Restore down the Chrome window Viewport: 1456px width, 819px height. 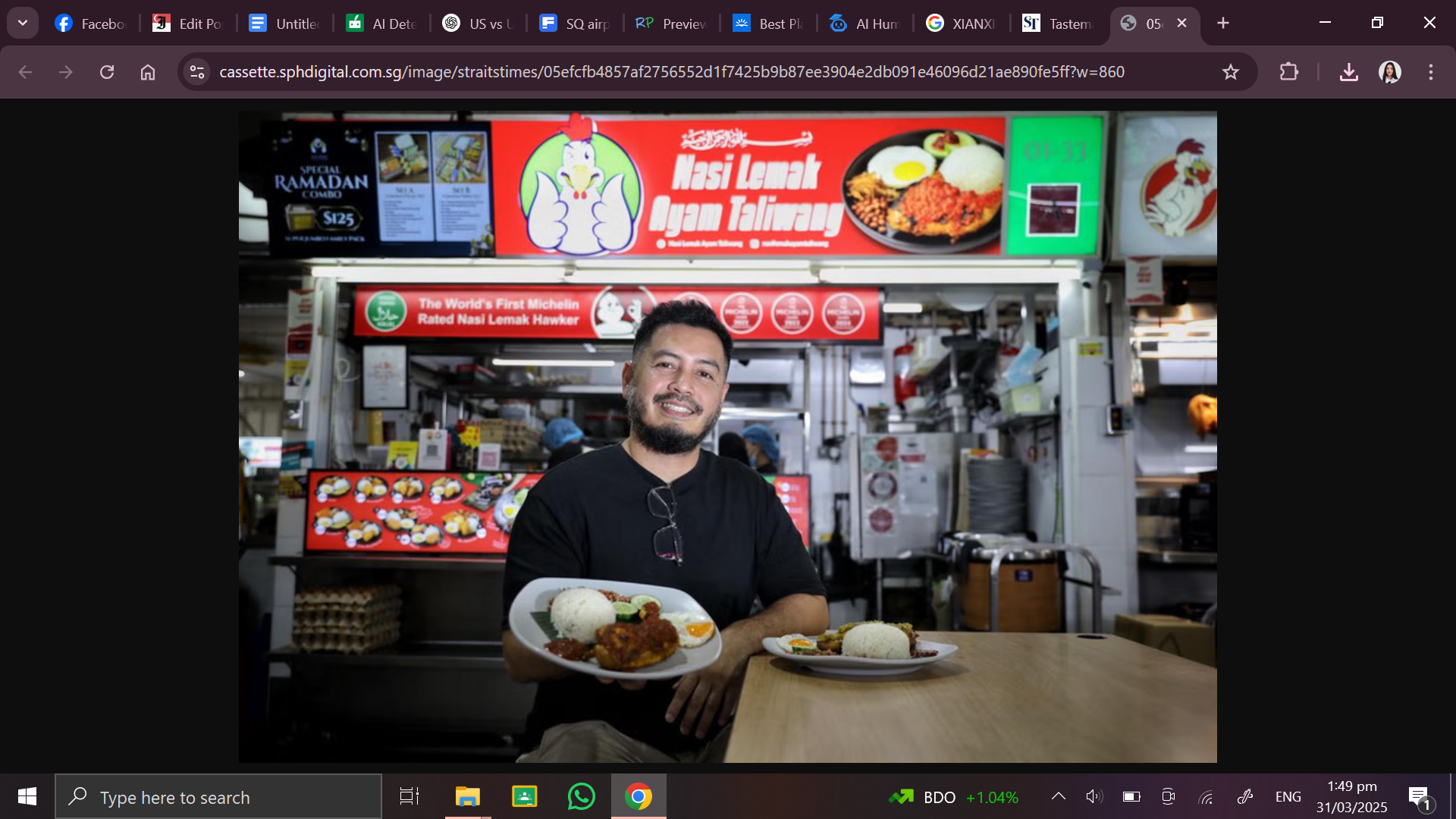click(1378, 23)
